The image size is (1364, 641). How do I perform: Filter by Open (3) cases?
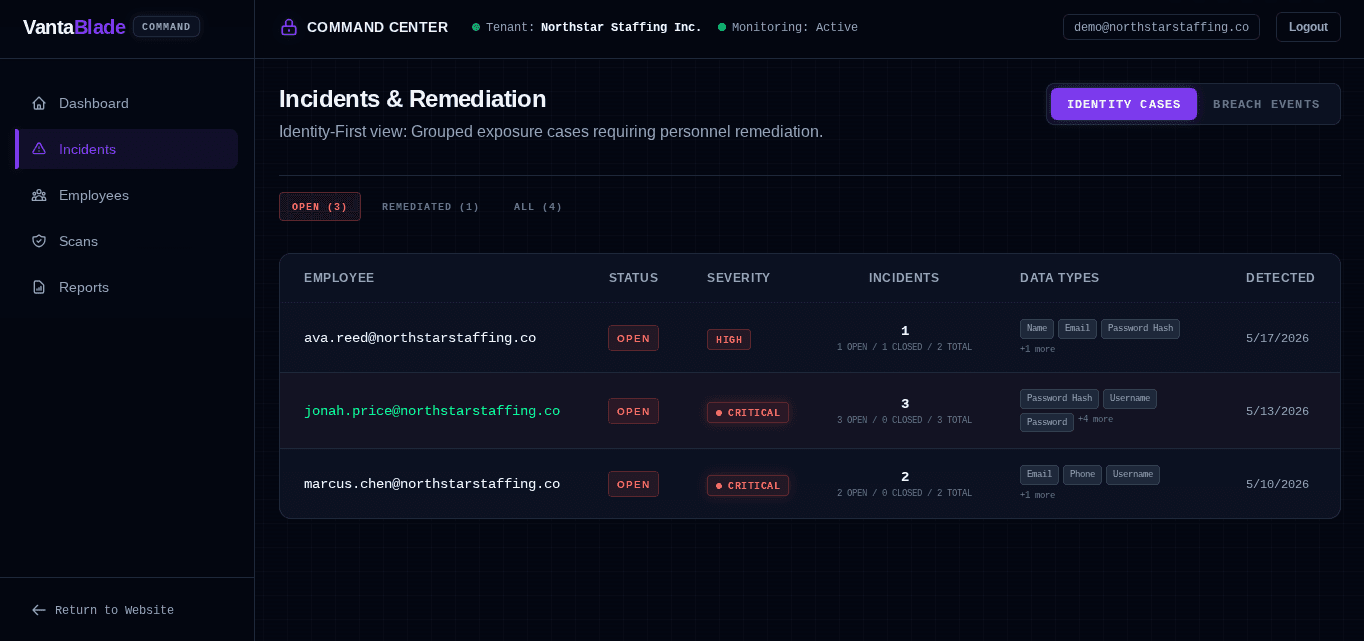pyautogui.click(x=320, y=207)
